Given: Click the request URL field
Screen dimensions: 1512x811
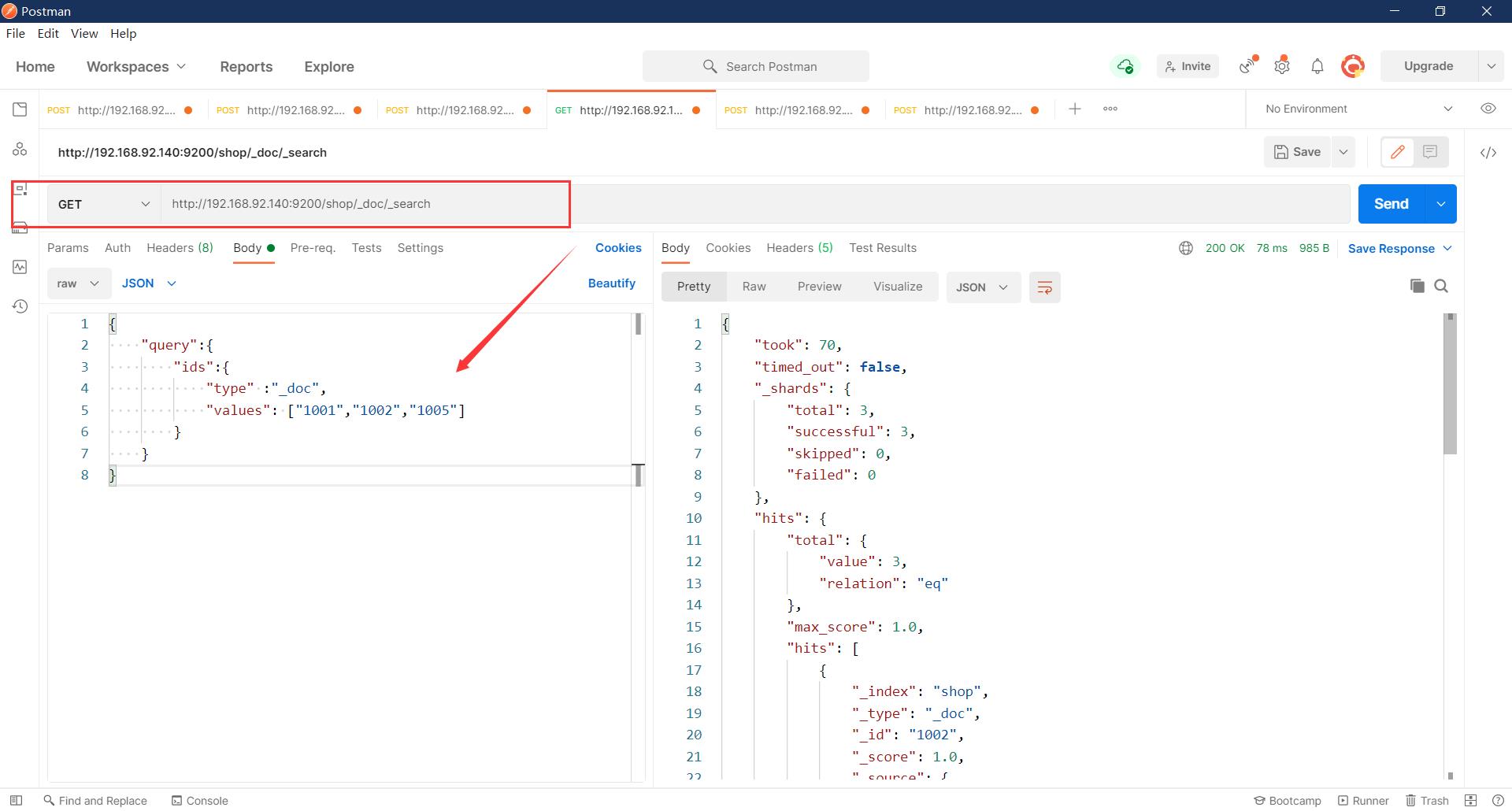Looking at the screenshot, I should pos(755,204).
